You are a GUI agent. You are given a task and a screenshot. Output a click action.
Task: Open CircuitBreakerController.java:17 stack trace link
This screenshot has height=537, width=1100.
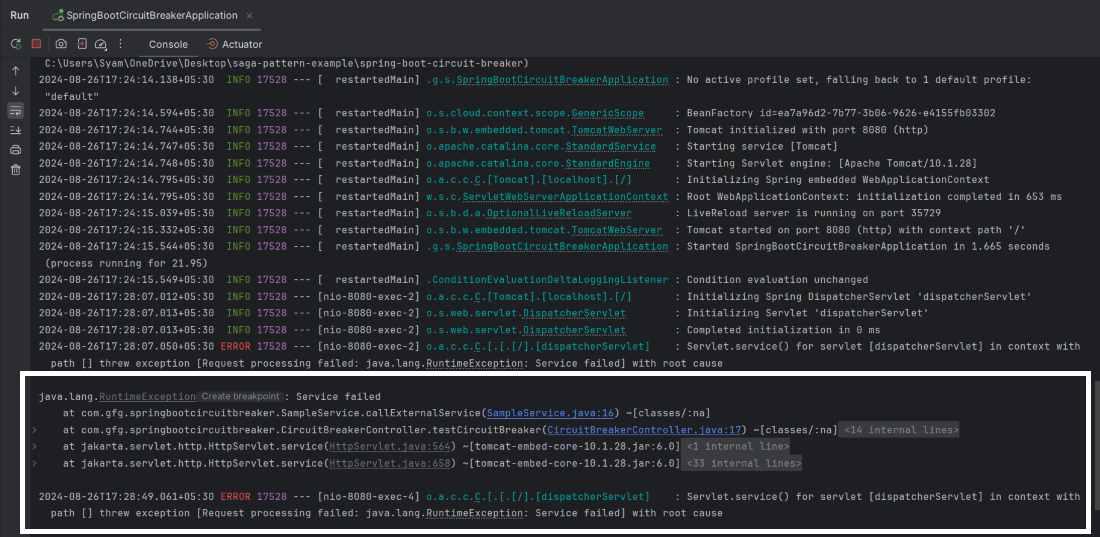[645, 430]
